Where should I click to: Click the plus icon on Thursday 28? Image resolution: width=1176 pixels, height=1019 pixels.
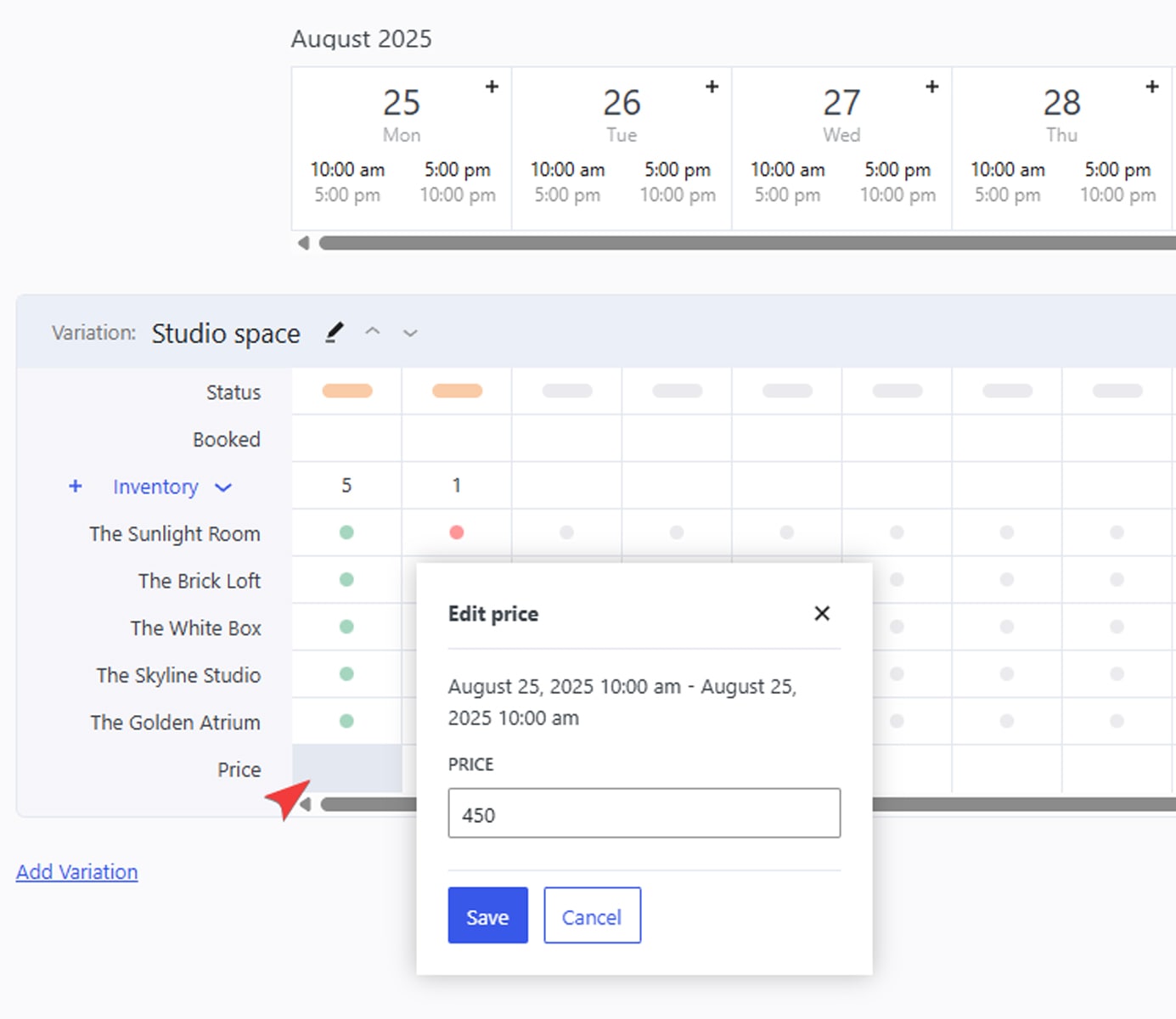[x=1151, y=87]
